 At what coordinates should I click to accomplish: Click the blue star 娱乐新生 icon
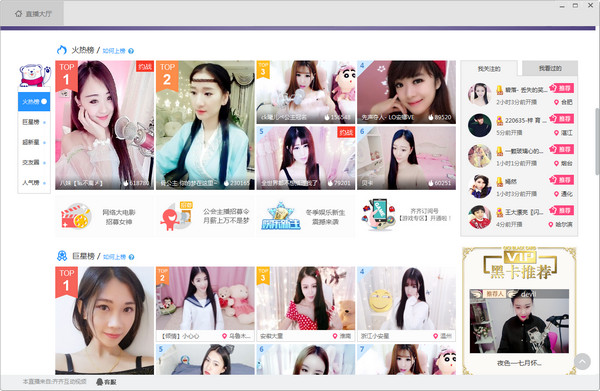(x=281, y=217)
